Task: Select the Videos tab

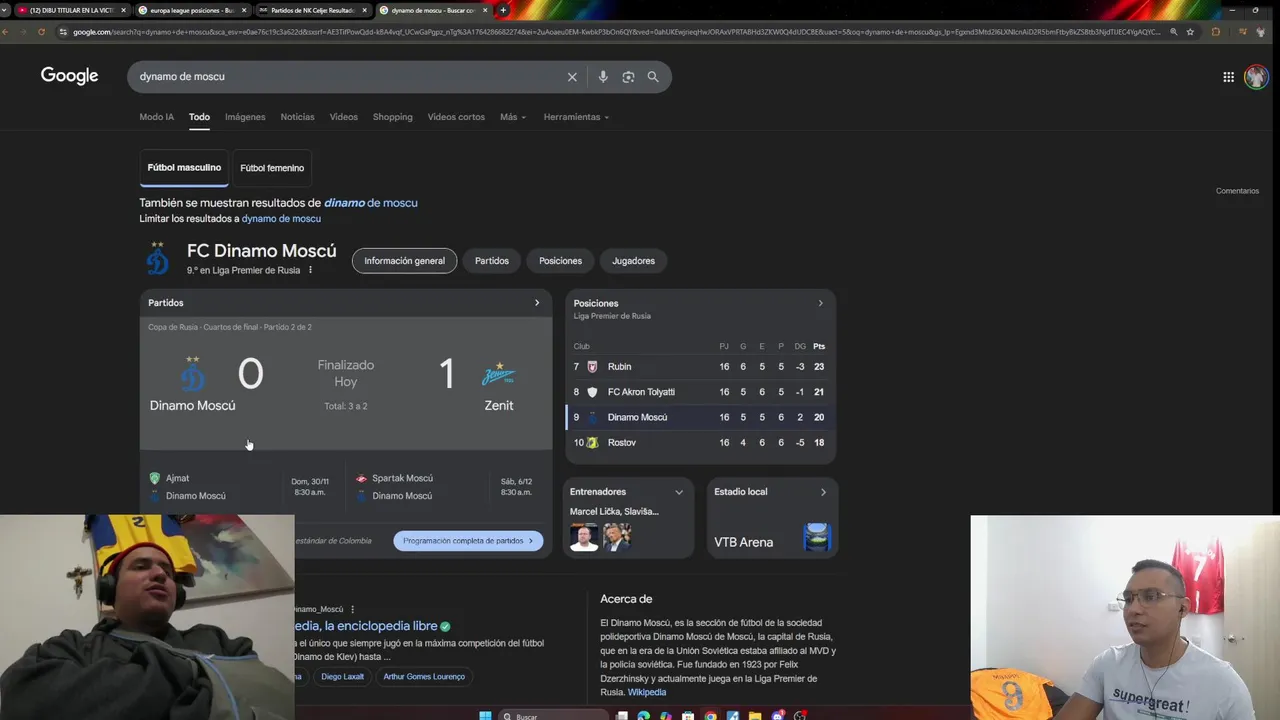Action: click(343, 117)
